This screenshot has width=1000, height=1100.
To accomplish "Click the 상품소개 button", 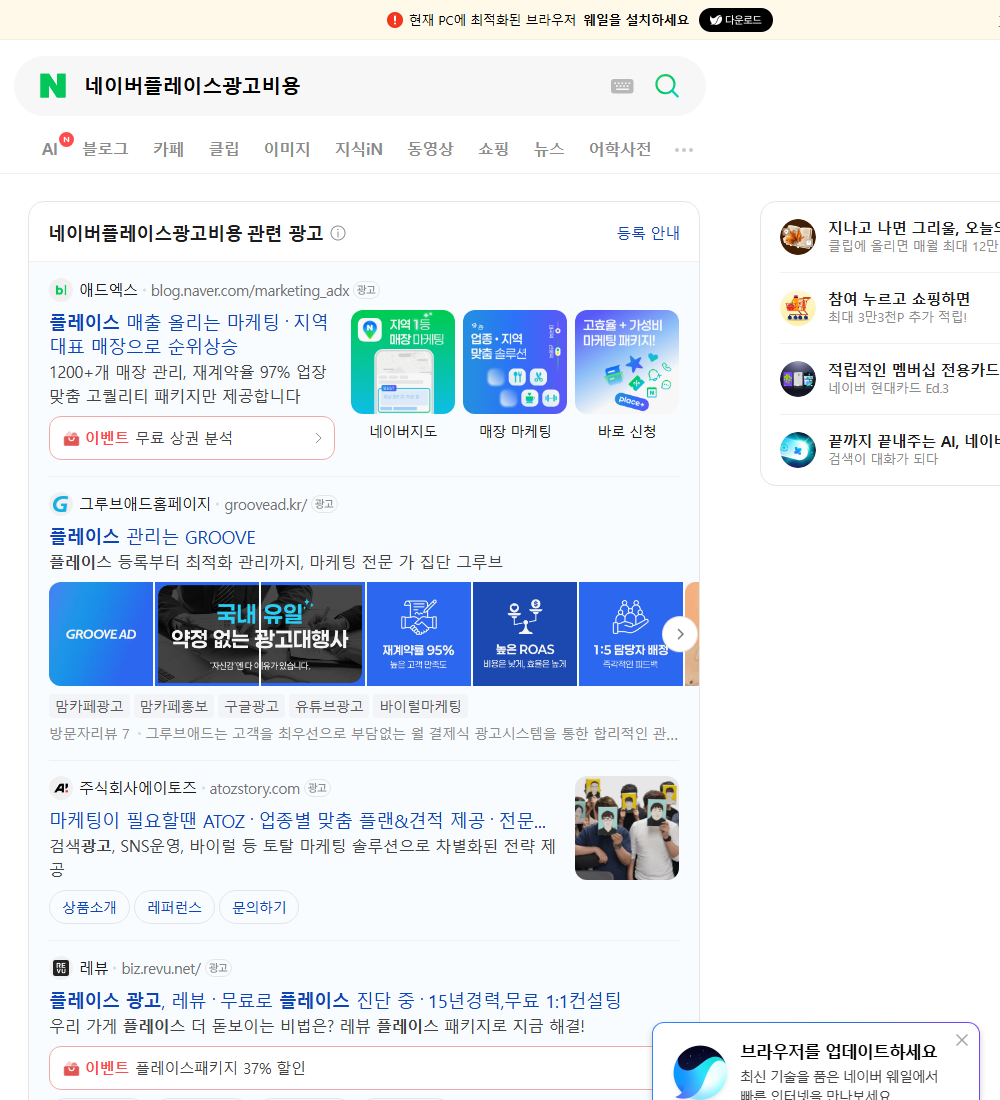I will [89, 907].
